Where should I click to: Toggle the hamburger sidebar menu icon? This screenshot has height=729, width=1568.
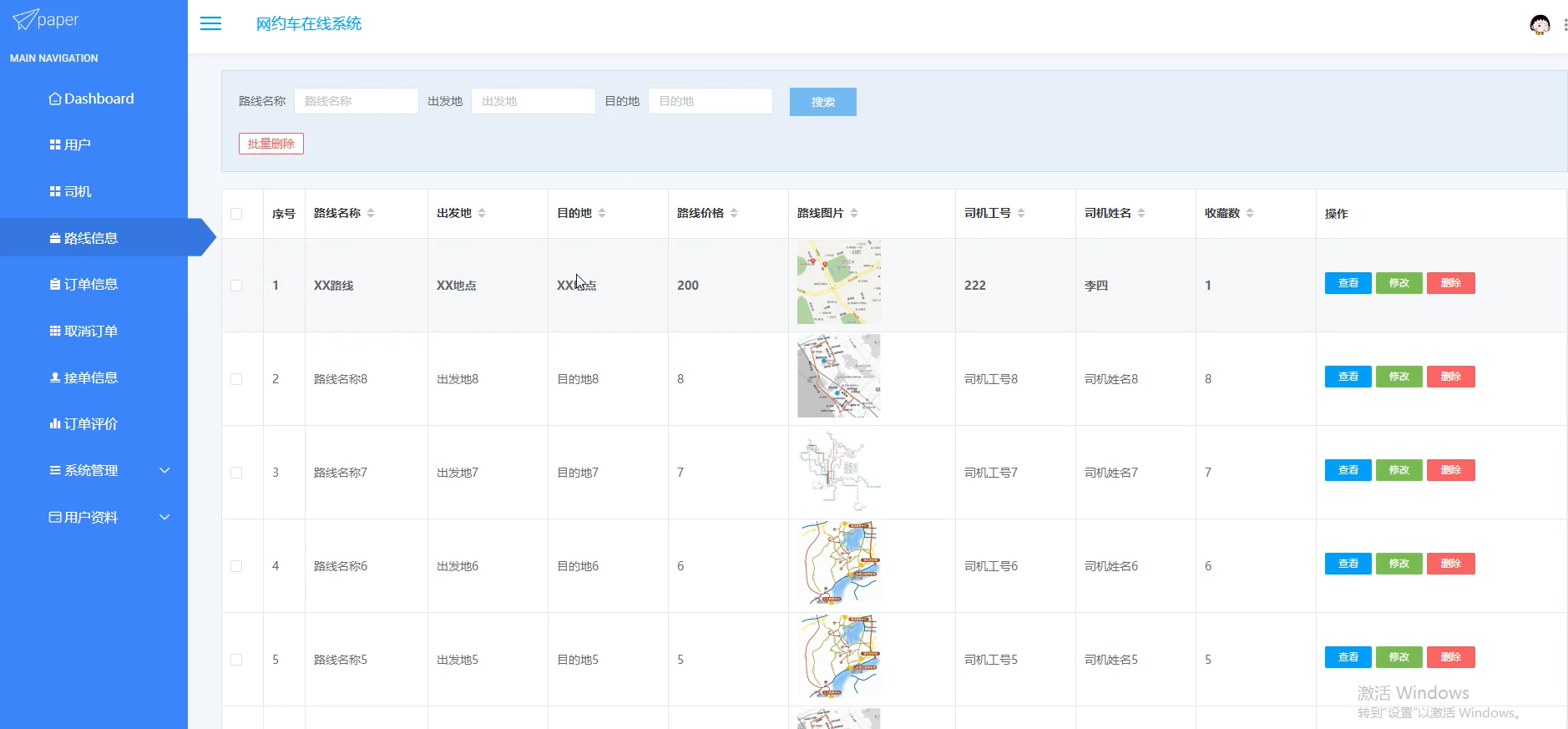210,23
